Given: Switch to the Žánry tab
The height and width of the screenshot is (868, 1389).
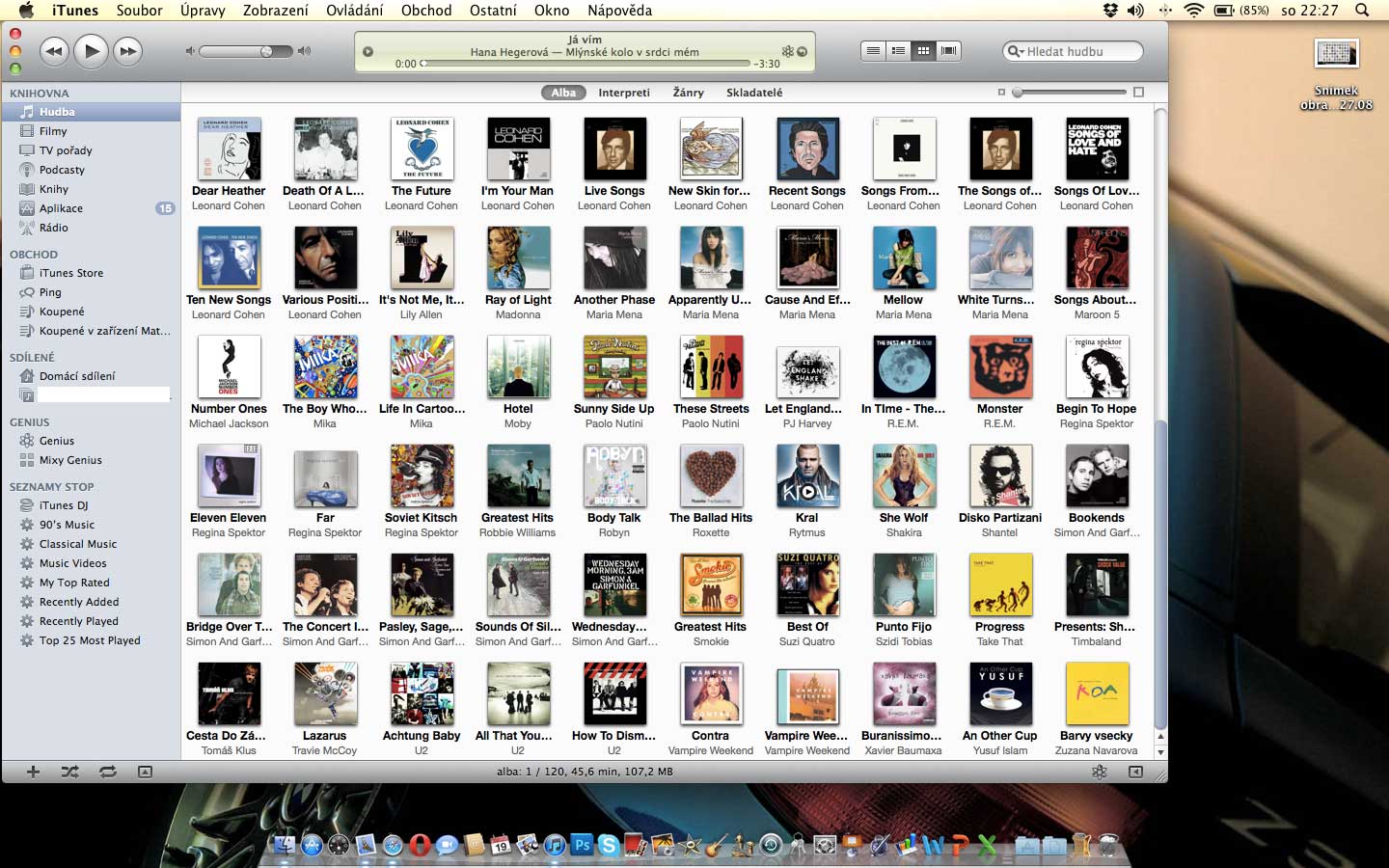Looking at the screenshot, I should pos(688,93).
